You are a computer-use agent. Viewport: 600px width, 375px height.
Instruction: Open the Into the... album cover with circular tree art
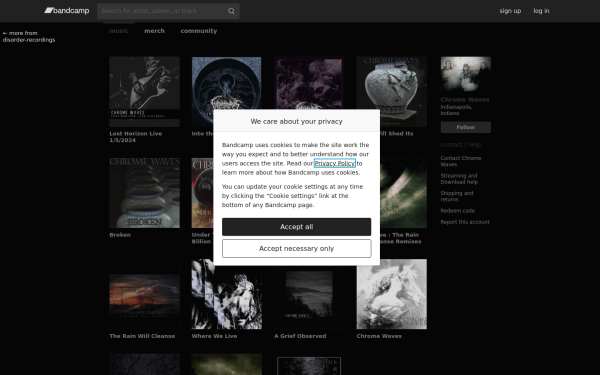pyautogui.click(x=227, y=83)
